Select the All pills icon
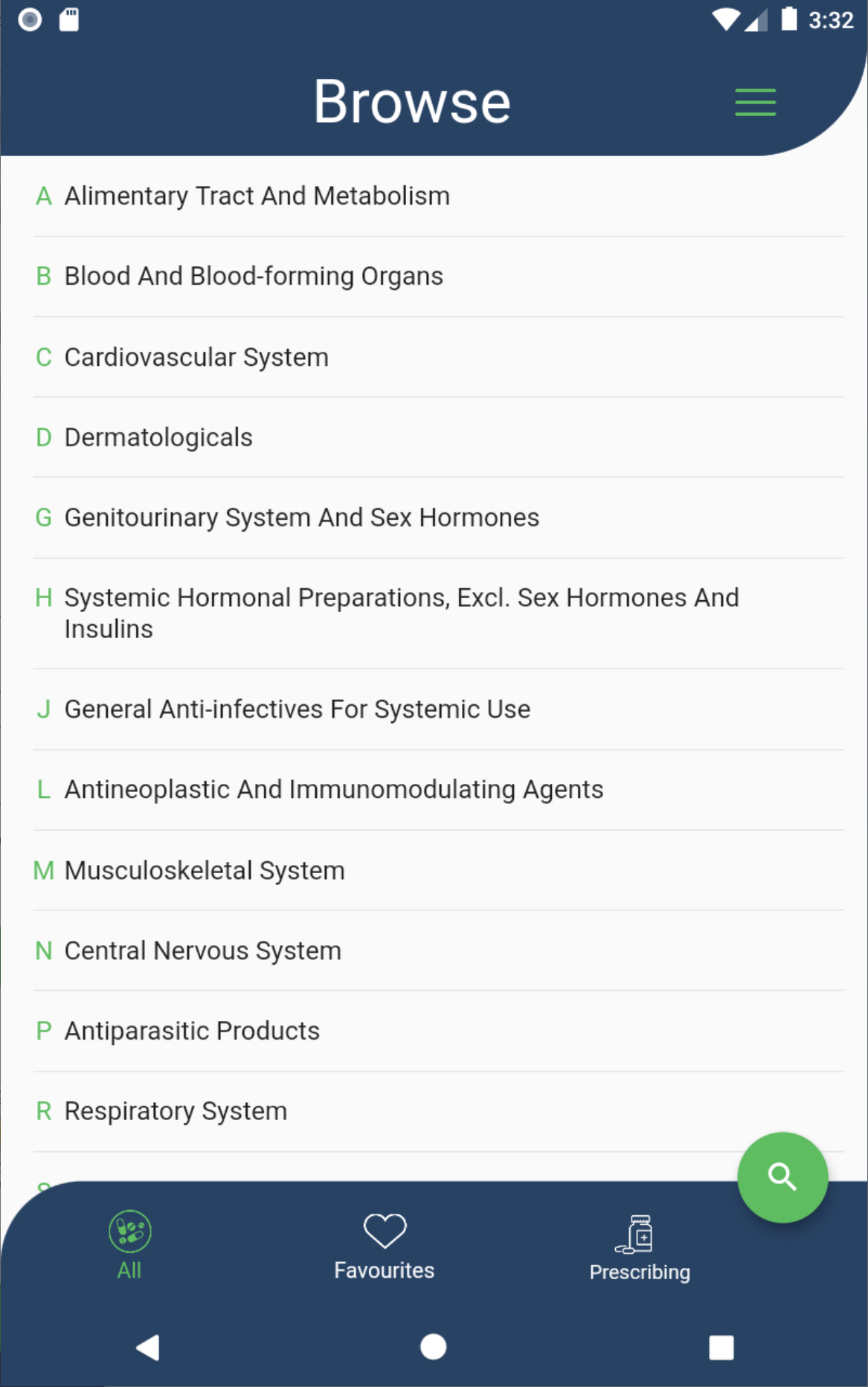 pyautogui.click(x=130, y=1232)
